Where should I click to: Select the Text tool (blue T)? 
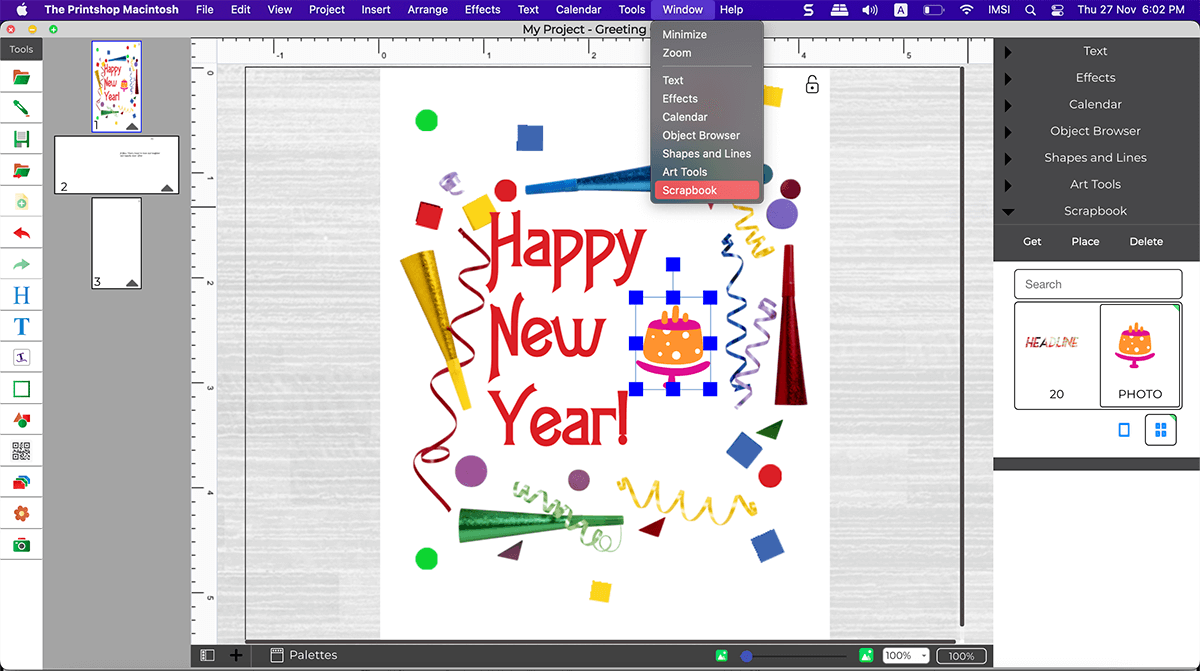(21, 326)
